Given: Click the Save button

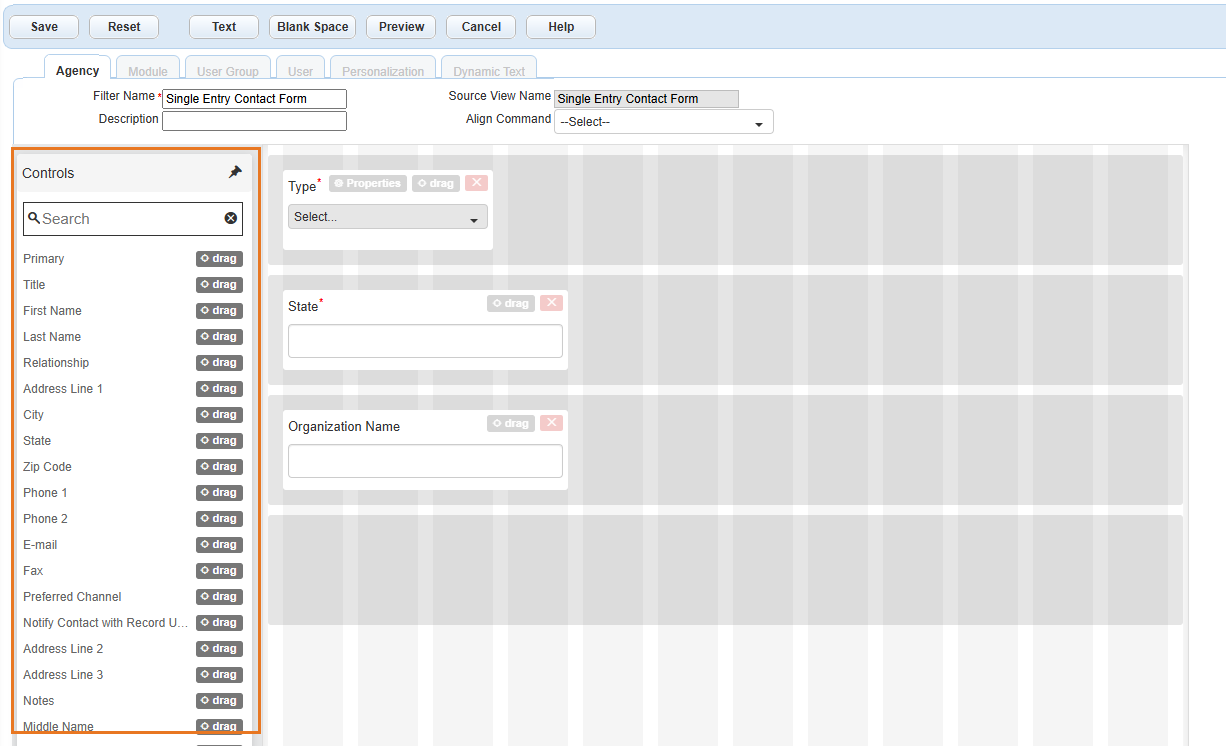Looking at the screenshot, I should (44, 27).
